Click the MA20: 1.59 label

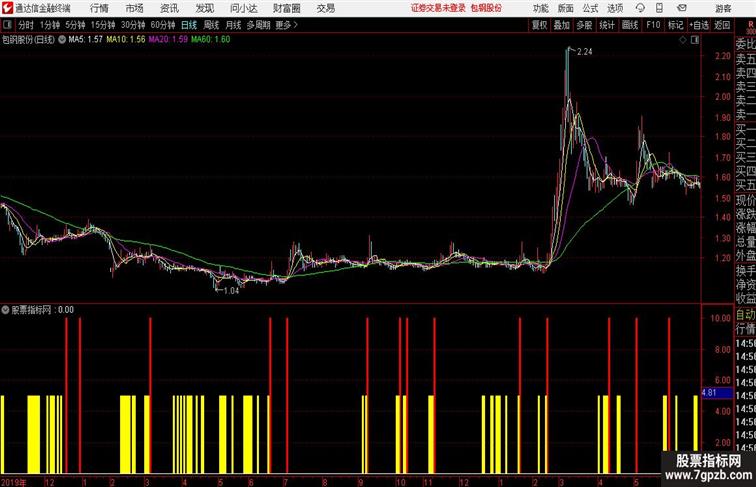tap(168, 40)
